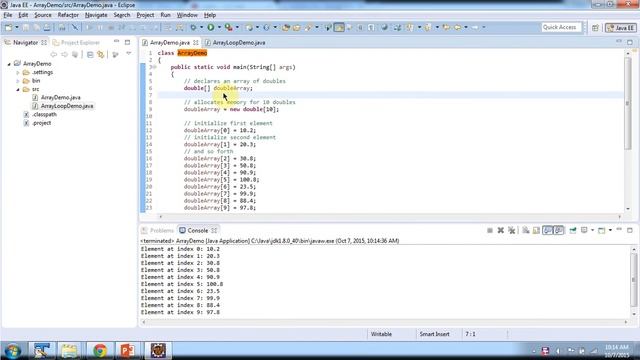Image resolution: width=640 pixels, height=360 pixels.
Task: Open the Edit menu
Action: (23, 15)
